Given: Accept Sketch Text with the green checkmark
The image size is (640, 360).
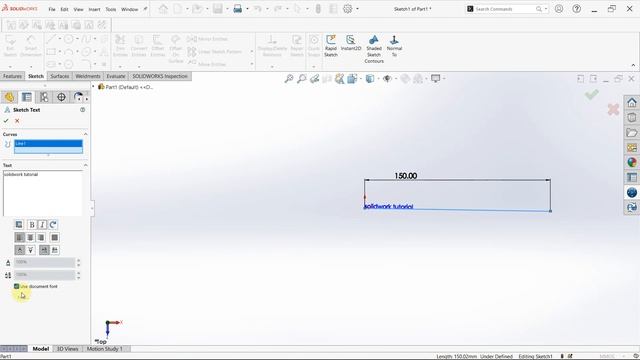Looking at the screenshot, I should click(x=6, y=121).
